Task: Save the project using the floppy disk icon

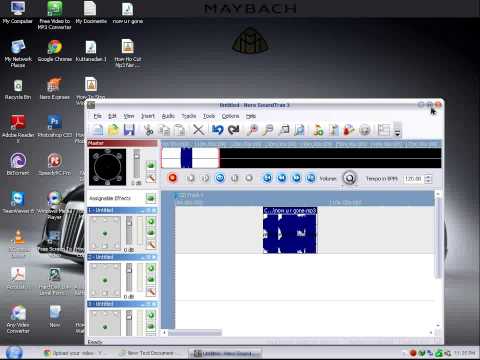Action: 129,130
